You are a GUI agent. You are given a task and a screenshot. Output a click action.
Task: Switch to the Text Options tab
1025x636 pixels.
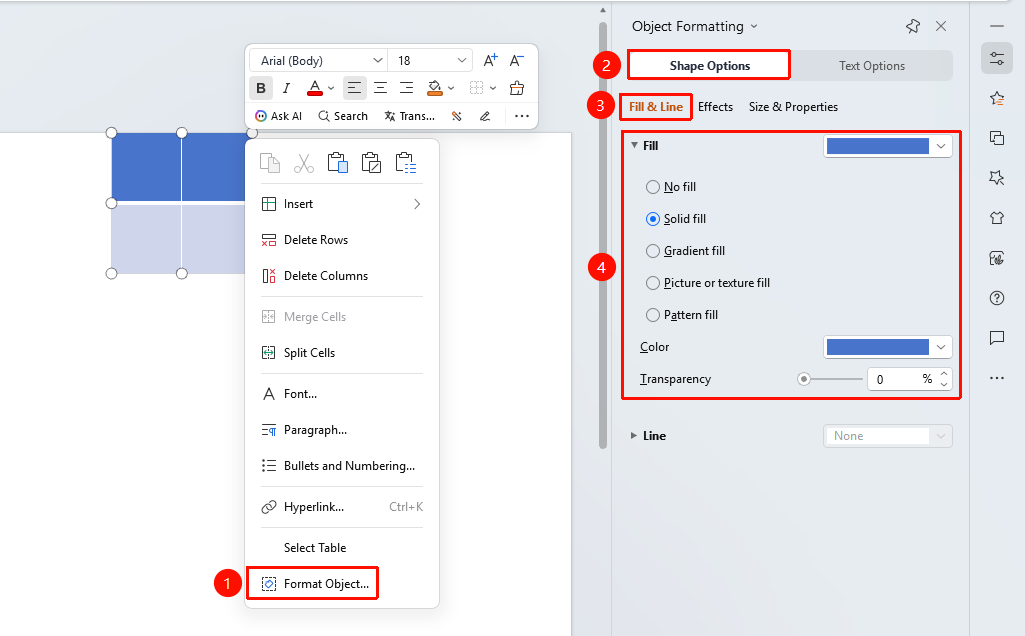pos(871,65)
